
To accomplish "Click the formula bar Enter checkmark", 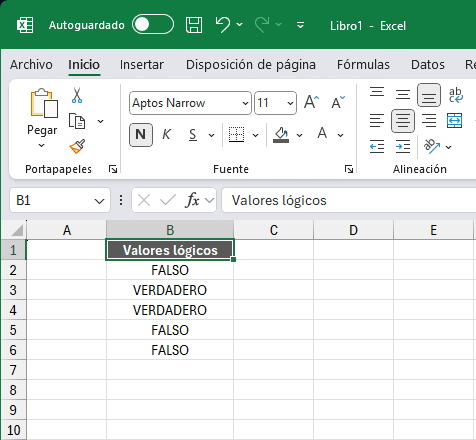I will point(168,201).
